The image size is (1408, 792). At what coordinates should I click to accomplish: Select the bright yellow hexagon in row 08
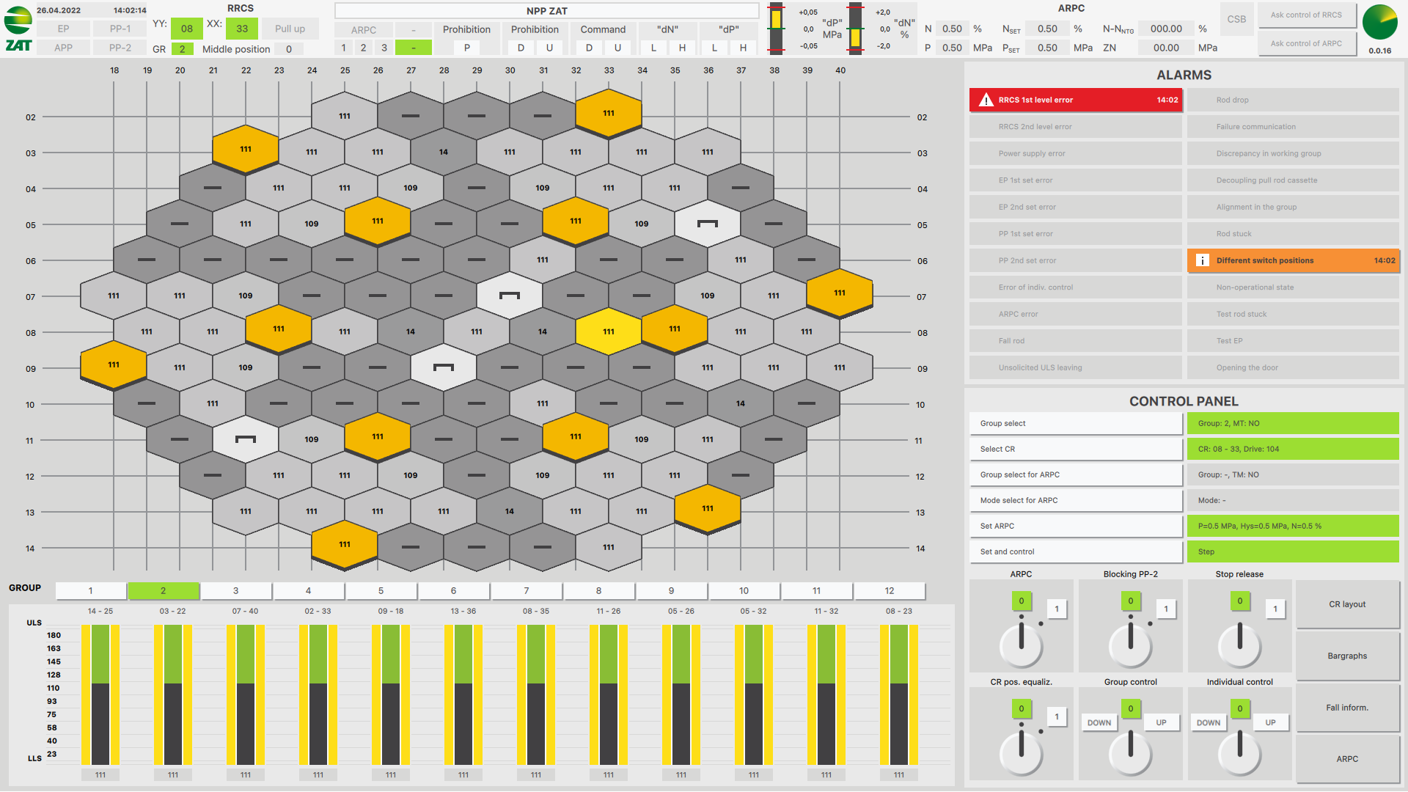tap(608, 331)
